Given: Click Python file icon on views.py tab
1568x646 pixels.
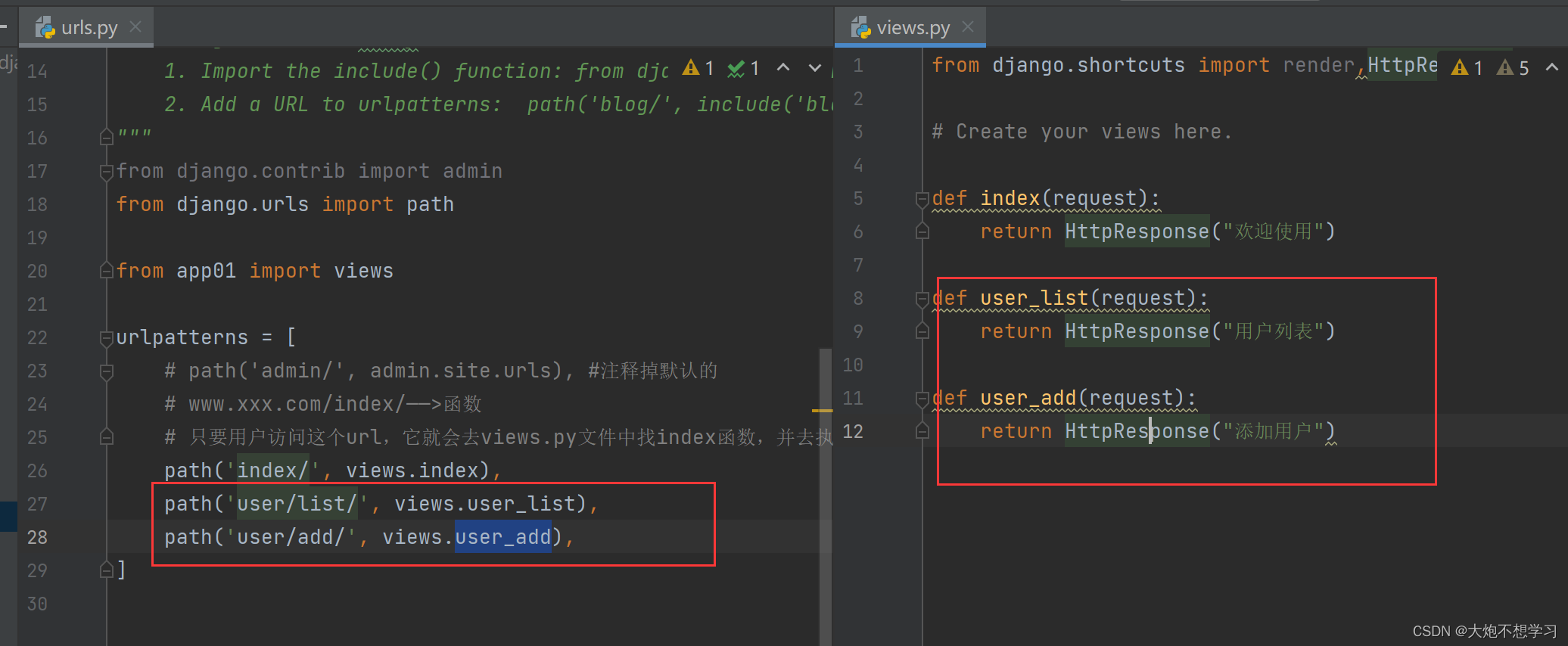Looking at the screenshot, I should coord(861,28).
